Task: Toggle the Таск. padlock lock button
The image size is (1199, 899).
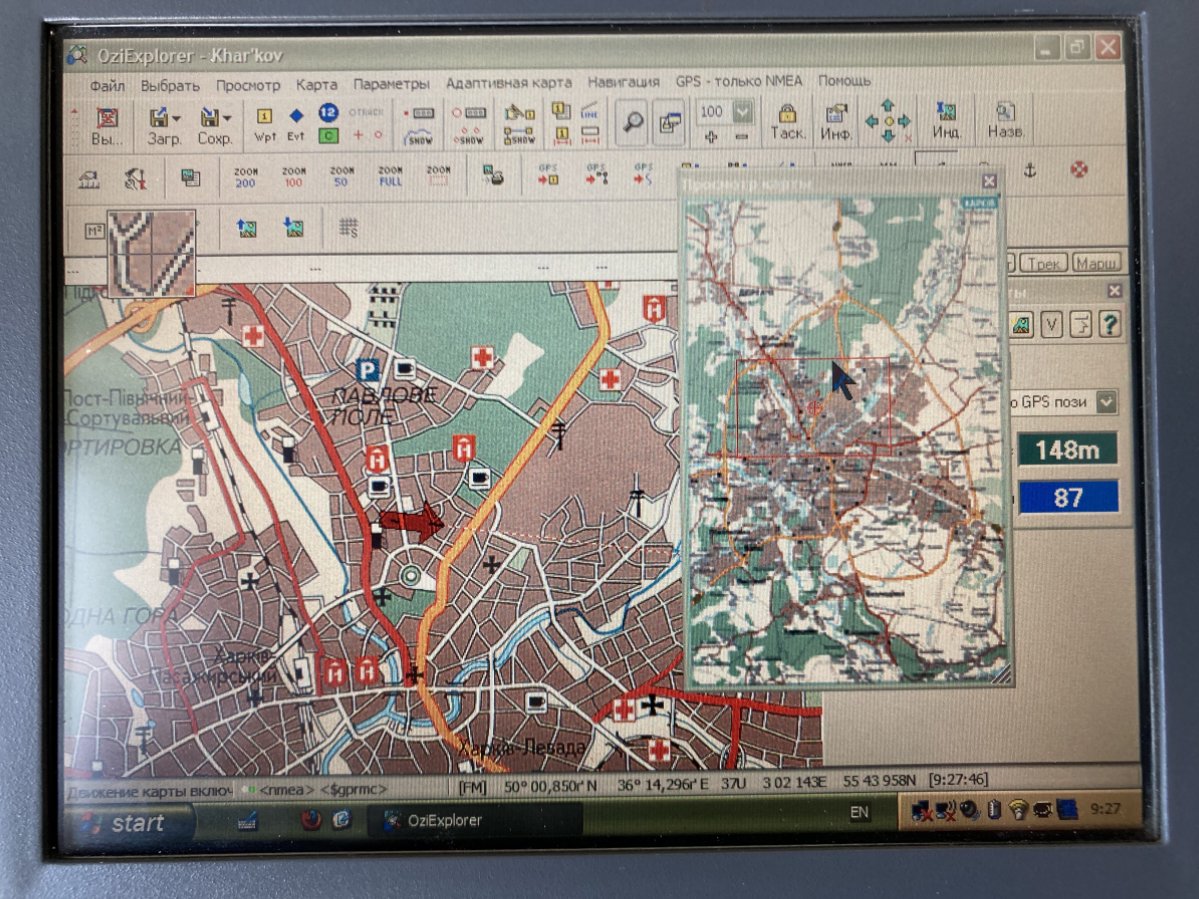Action: pos(787,122)
